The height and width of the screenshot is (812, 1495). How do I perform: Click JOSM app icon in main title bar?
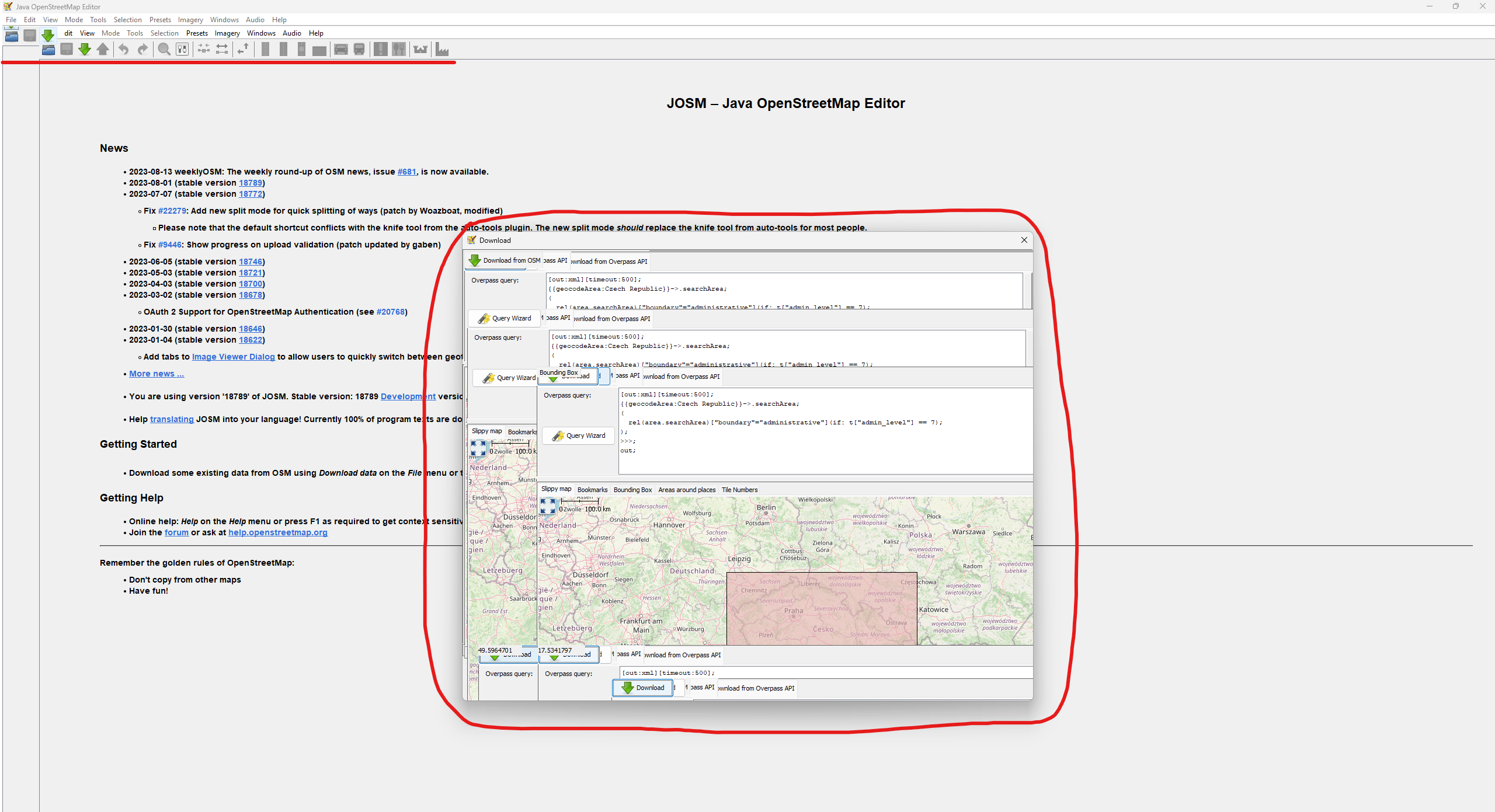pyautogui.click(x=8, y=6)
